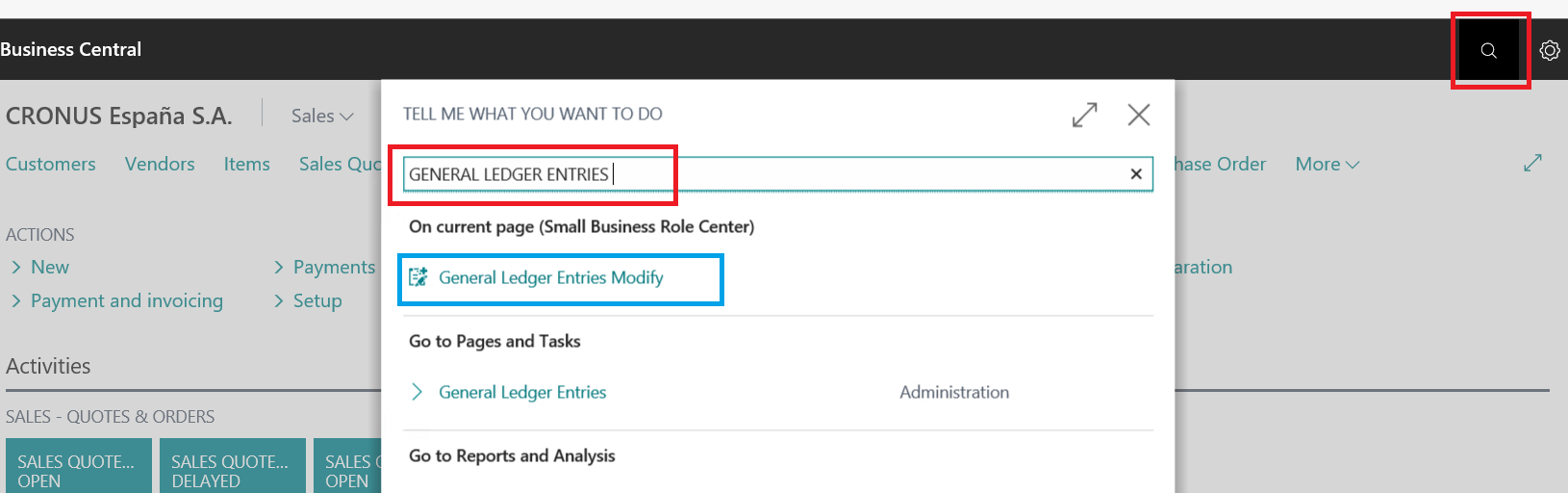The width and height of the screenshot is (1568, 493).
Task: Expand the Tell Me dialog to full size
Action: [x=1085, y=115]
